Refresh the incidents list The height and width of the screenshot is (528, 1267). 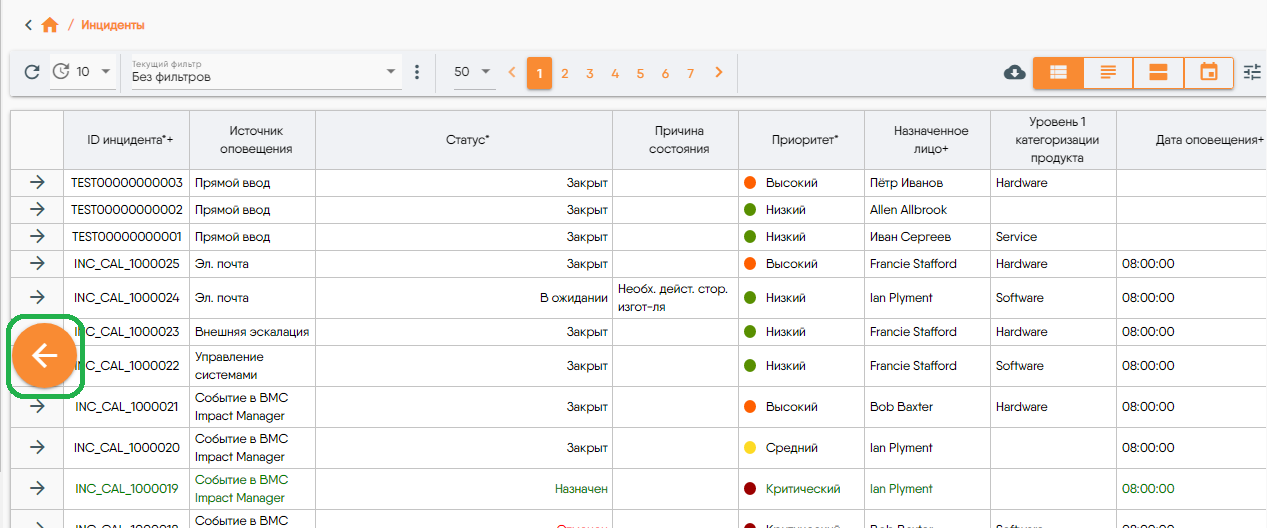point(32,72)
